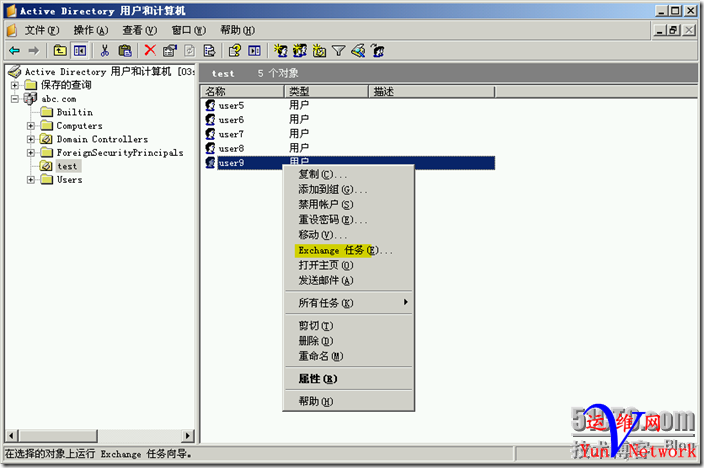Choose 发送邮件(A) in context menu
This screenshot has height=468, width=704.
click(x=348, y=280)
